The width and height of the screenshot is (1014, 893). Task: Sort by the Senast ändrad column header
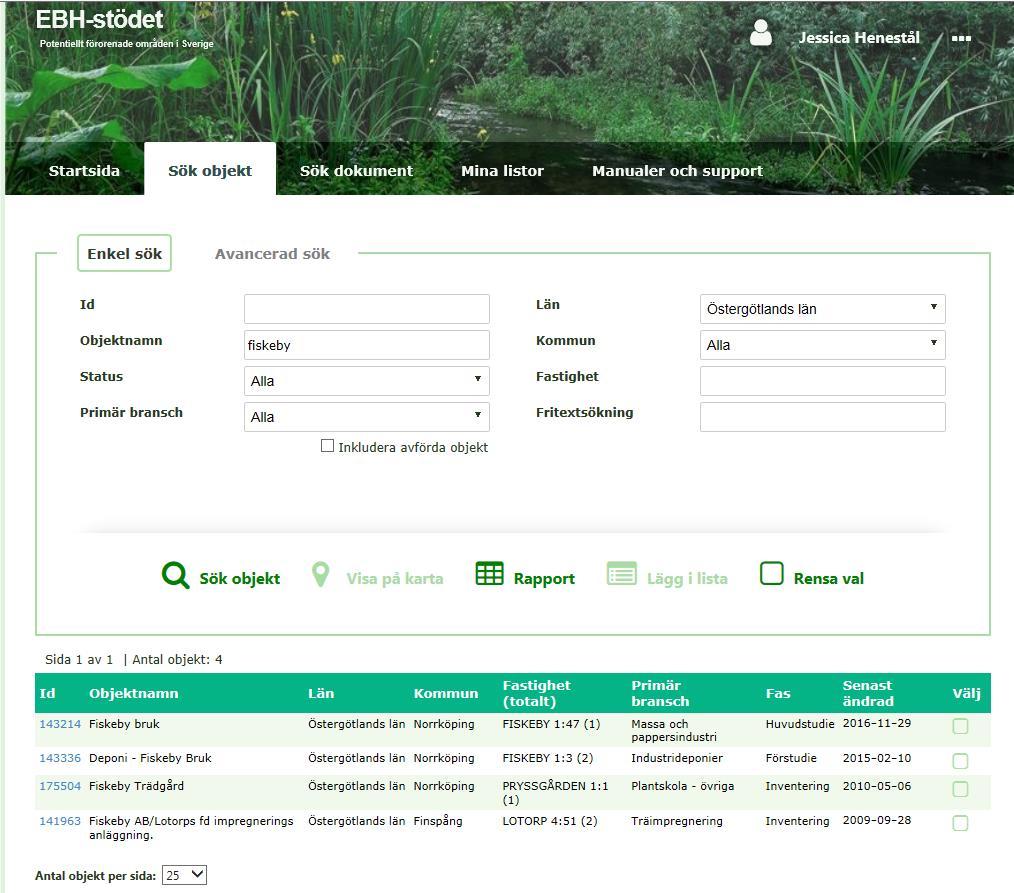[868, 693]
